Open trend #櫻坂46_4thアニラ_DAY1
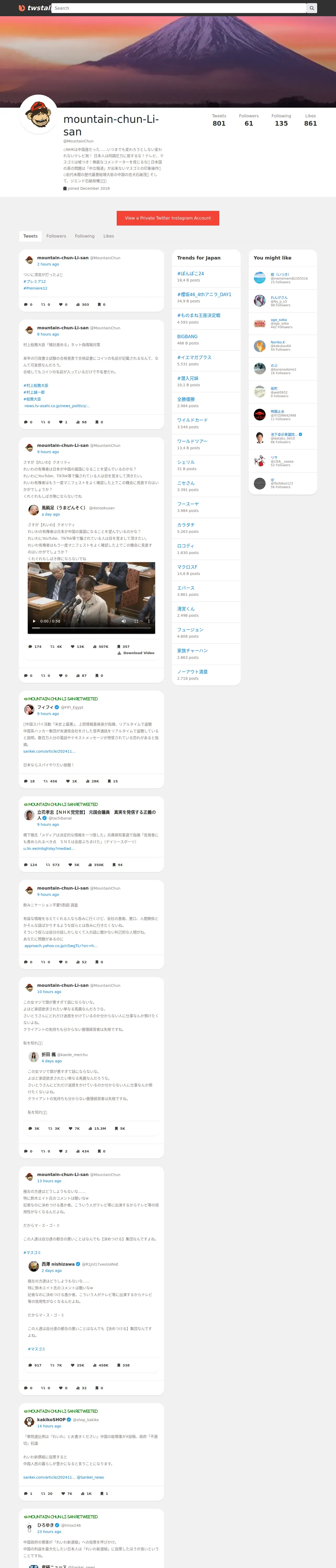The image size is (336, 1568). pos(204,295)
